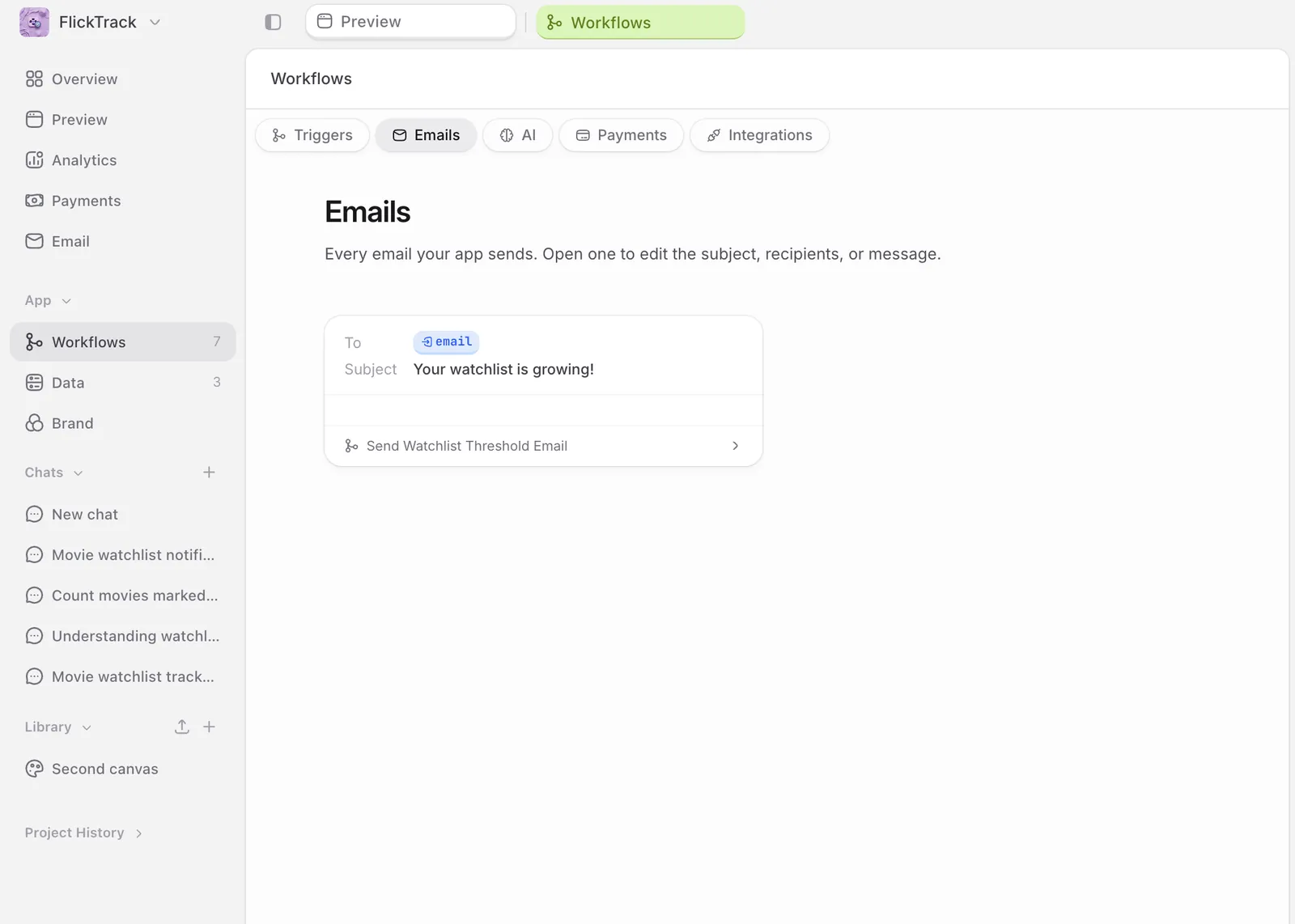Open the Preview tab in top bar
This screenshot has width=1295, height=924.
point(410,22)
